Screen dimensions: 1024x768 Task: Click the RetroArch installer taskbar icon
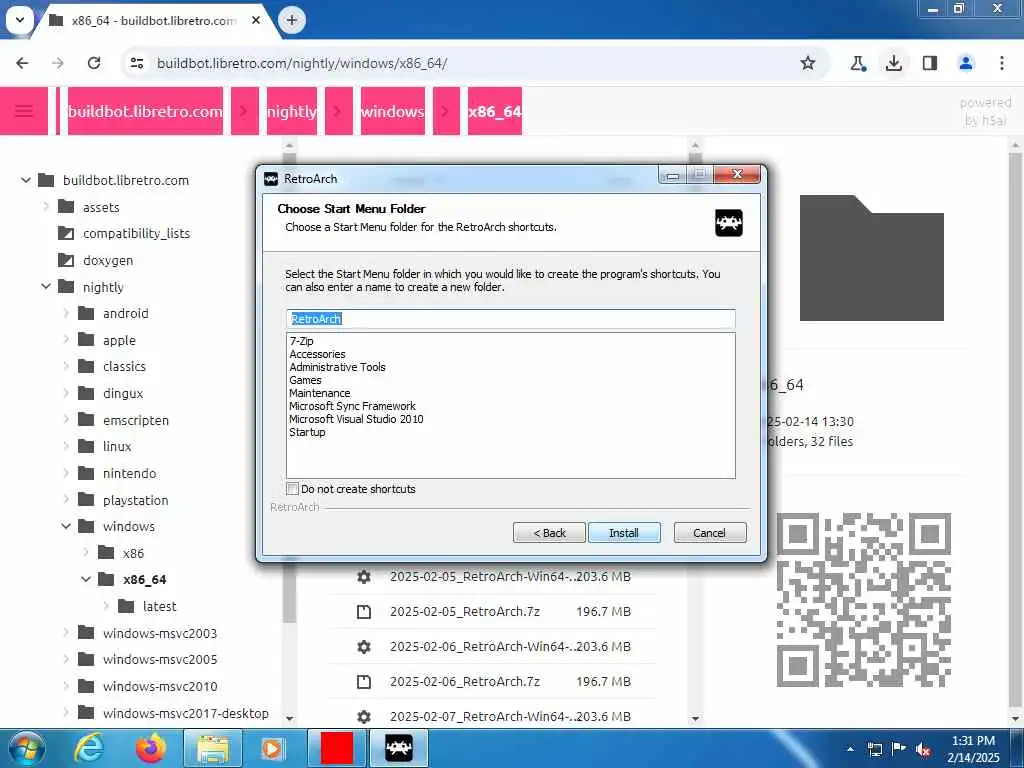(x=399, y=748)
